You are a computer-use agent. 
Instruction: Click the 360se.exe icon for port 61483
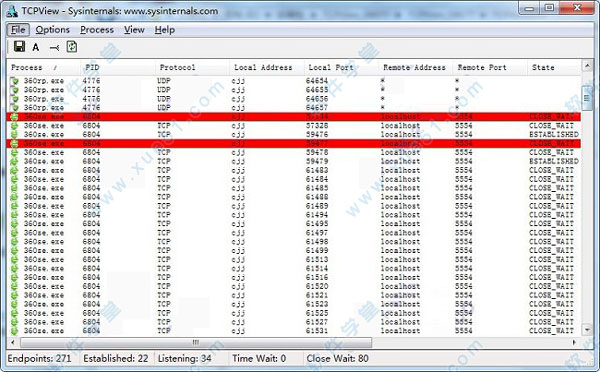click(x=15, y=170)
